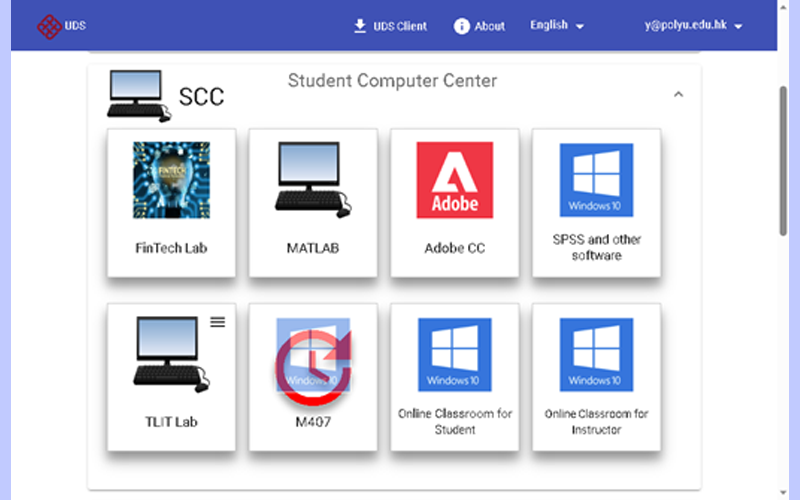Open Online Classroom for Student icon
The width and height of the screenshot is (800, 500).
pyautogui.click(x=454, y=356)
